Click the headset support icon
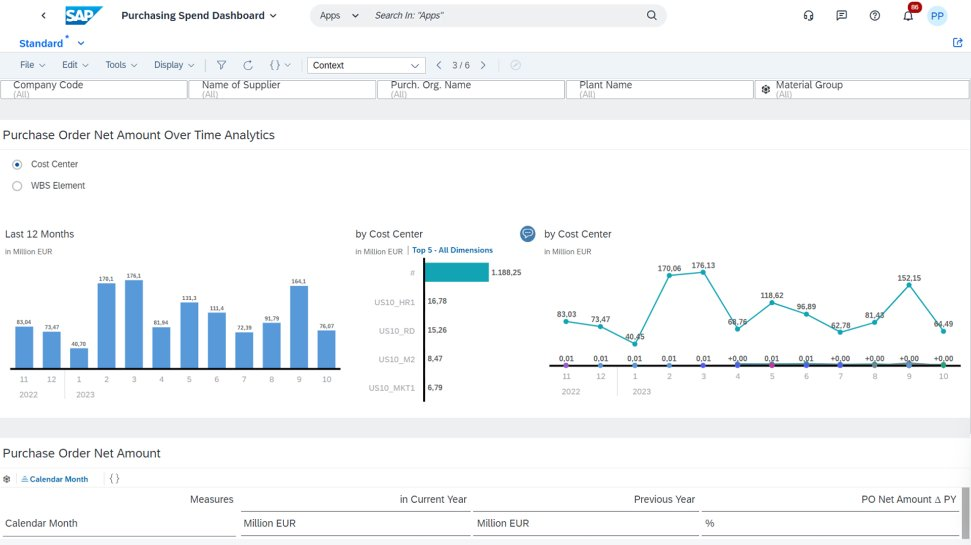 [808, 16]
